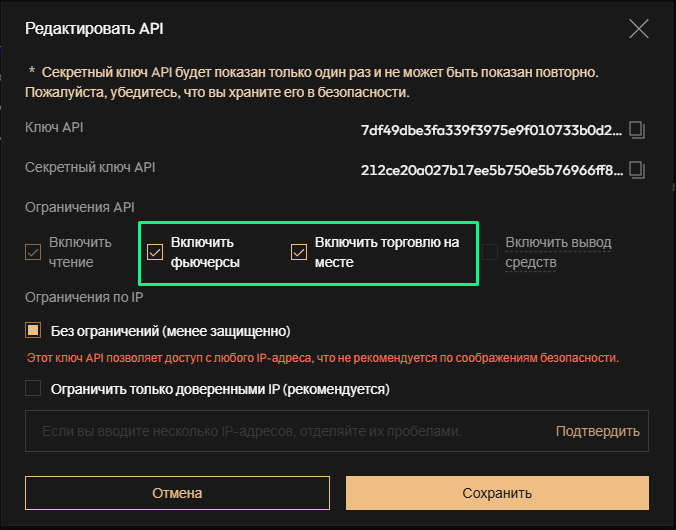Uncheck Включить торговлю на месте
Screen dimensions: 676x530
298,252
